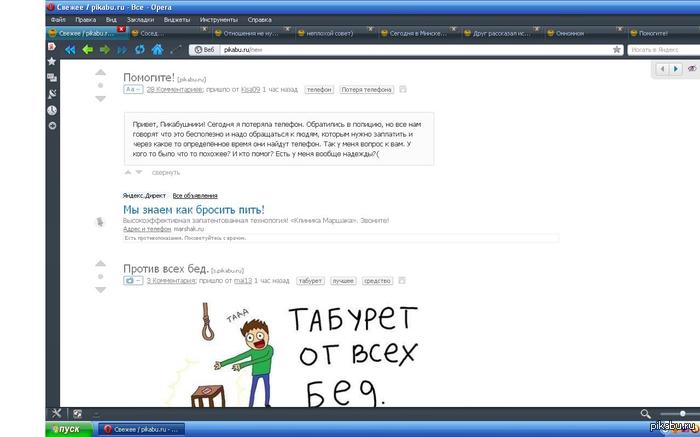Screen dimensions: 700x437
Task: Click the 'Мы знаем как бросить пить!' ad link
Action: [193, 209]
